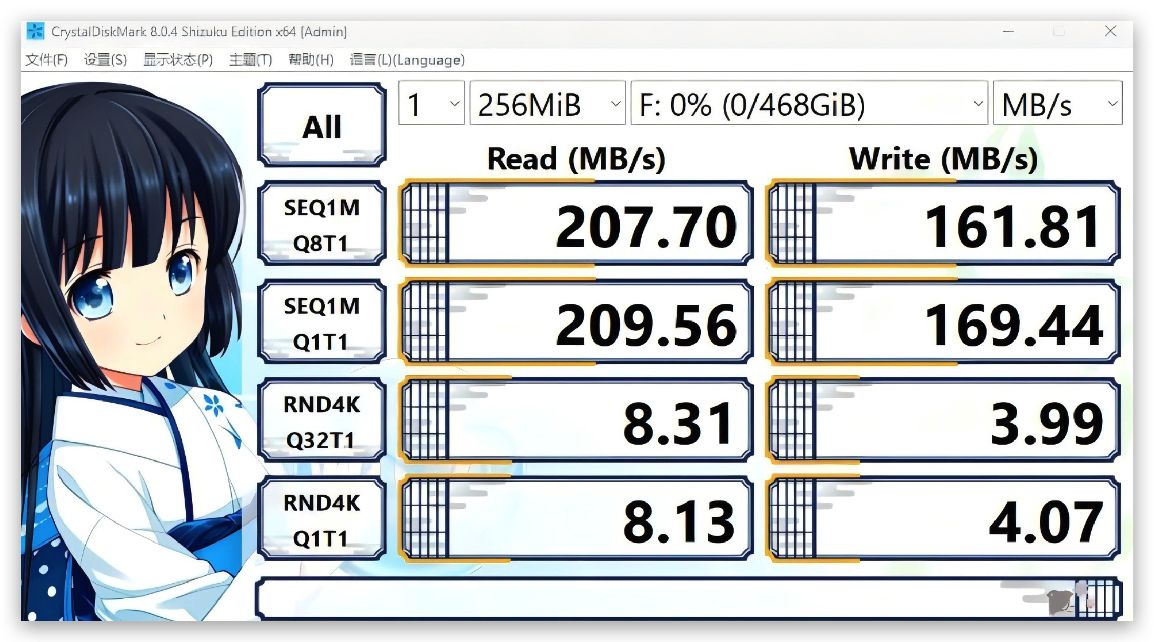Viewport: 1154px width, 642px height.
Task: Run all benchmarks with the All button
Action: point(322,126)
